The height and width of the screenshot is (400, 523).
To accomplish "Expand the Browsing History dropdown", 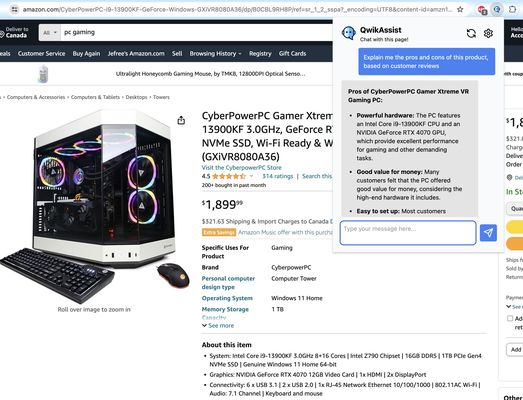I will pos(215,53).
